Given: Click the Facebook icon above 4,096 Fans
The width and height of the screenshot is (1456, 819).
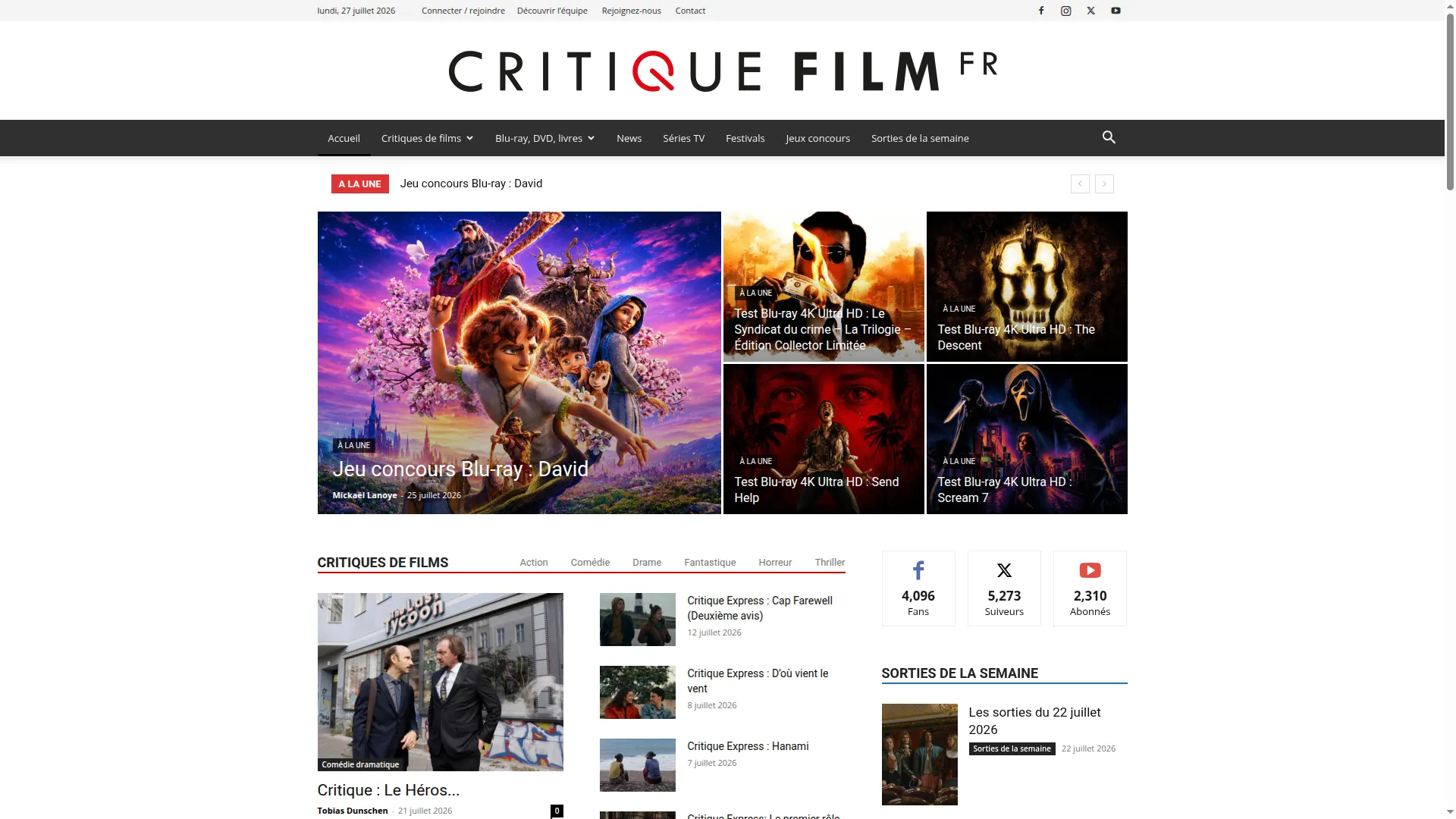Looking at the screenshot, I should pyautogui.click(x=918, y=570).
